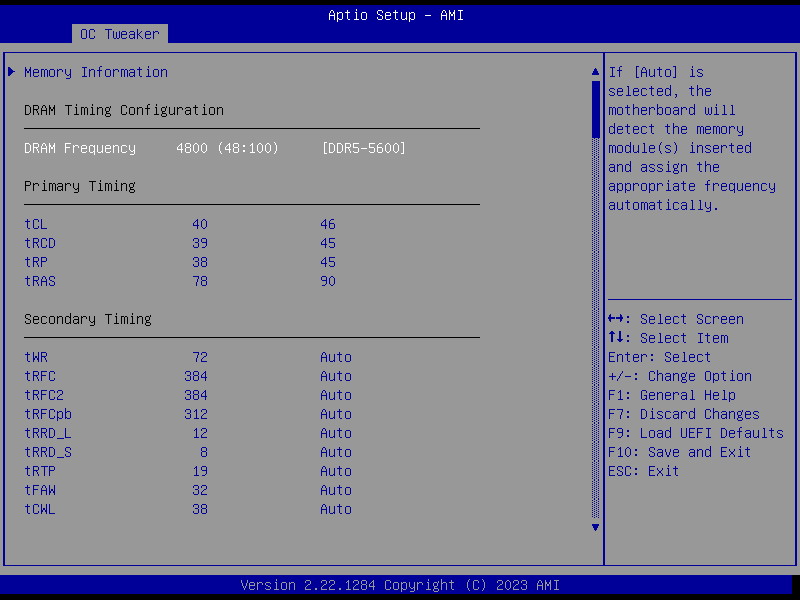The width and height of the screenshot is (800, 600).
Task: Select the tCWL timing row
Action: (x=188, y=509)
